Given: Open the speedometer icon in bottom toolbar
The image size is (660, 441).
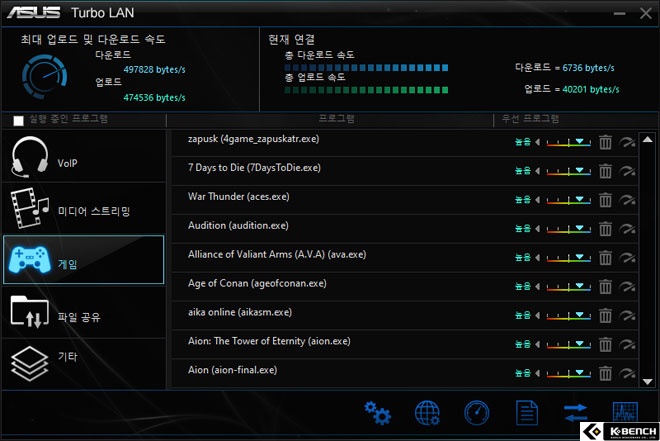Looking at the screenshot, I should 477,413.
